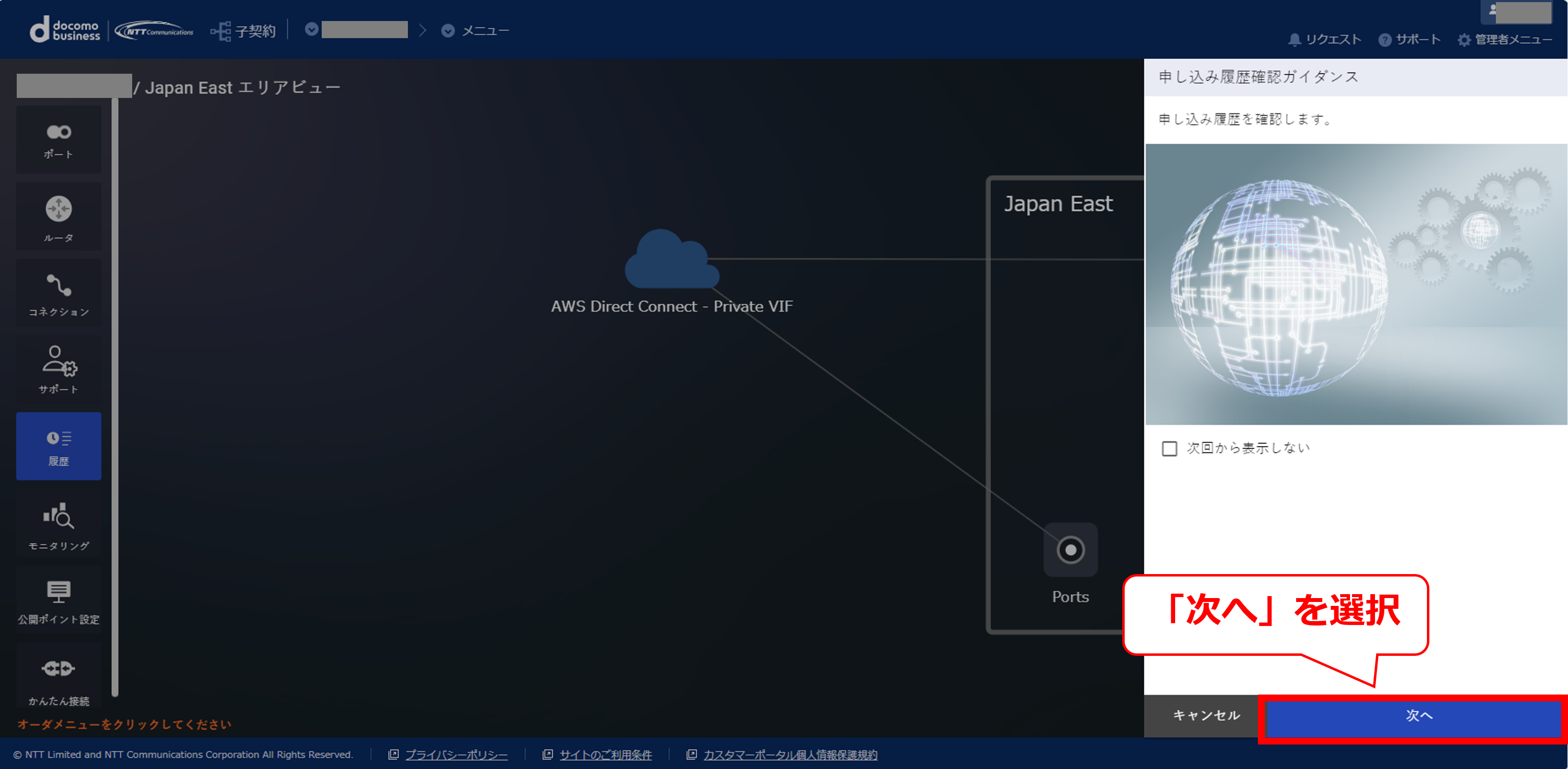Click the AWS Direct Connect cloud icon
The width and height of the screenshot is (1568, 769).
click(672, 258)
